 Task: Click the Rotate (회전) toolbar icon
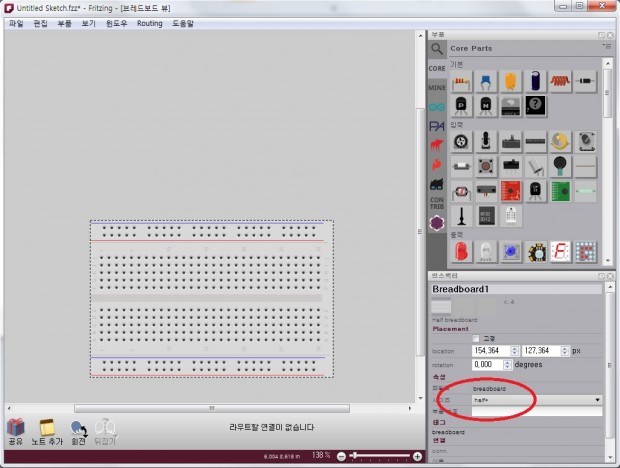point(78,429)
